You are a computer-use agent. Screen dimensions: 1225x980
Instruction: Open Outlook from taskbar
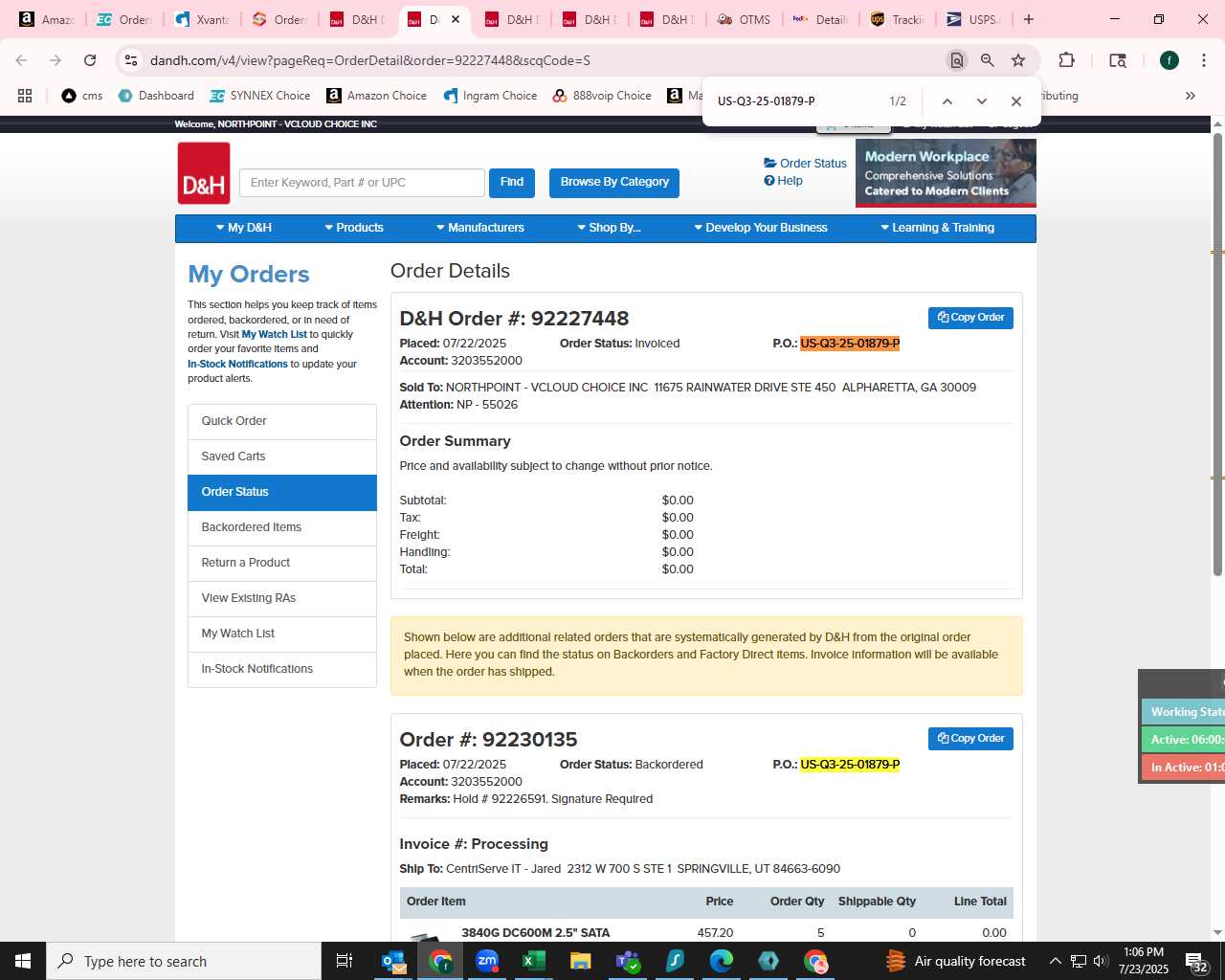[x=393, y=961]
